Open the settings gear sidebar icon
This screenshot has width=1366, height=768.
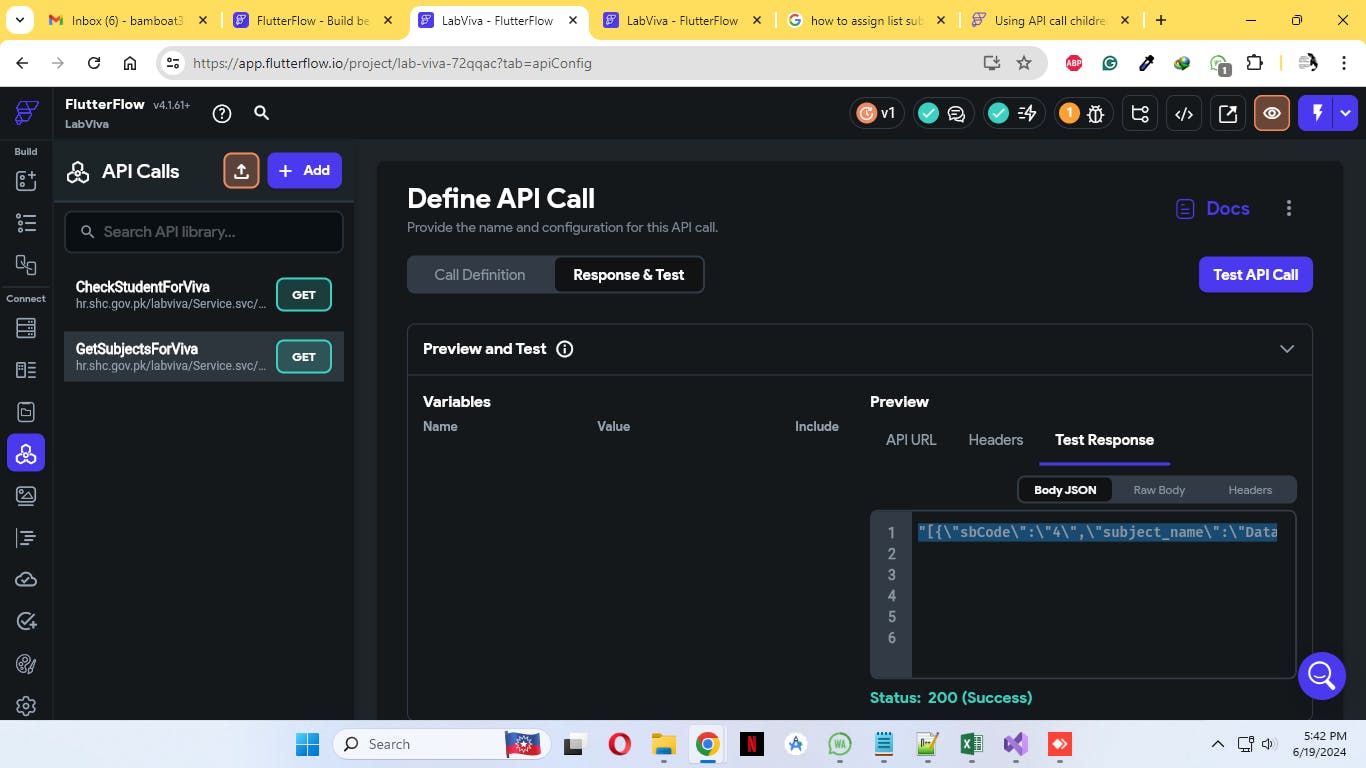click(26, 706)
